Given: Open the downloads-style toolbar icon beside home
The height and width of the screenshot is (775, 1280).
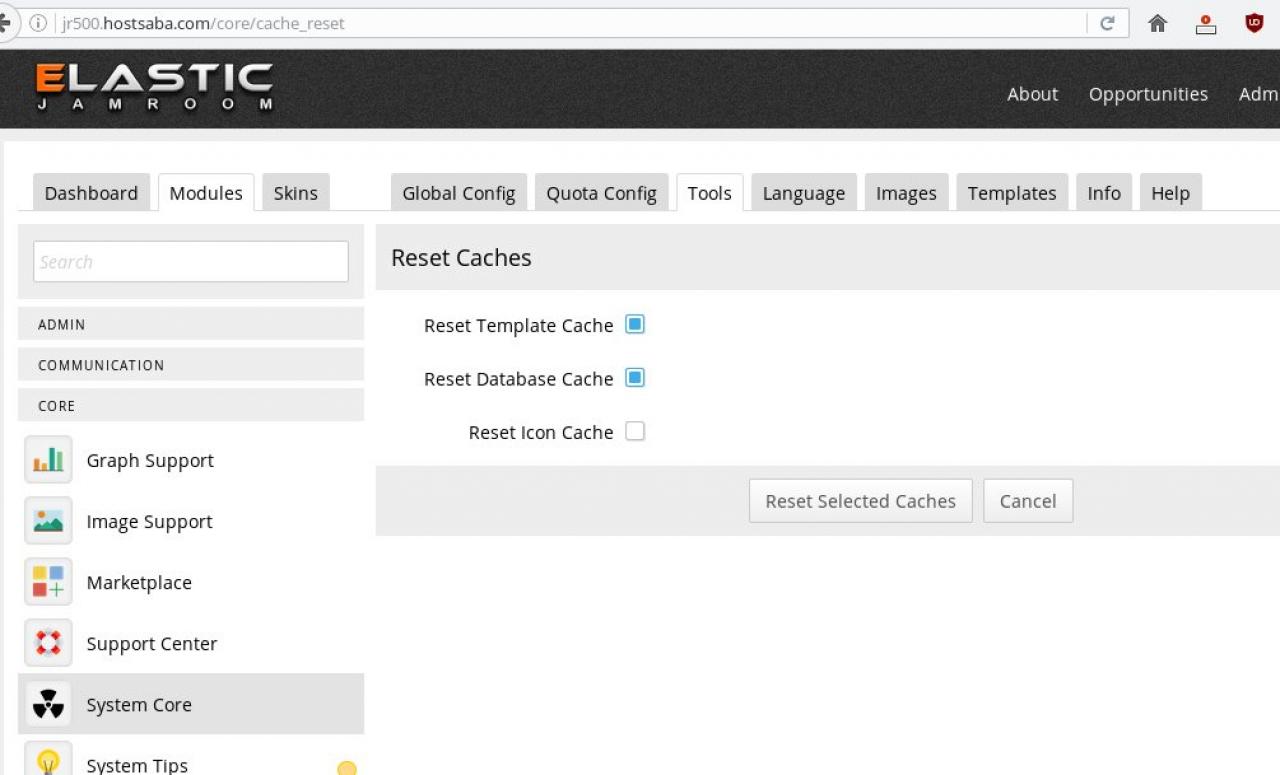Looking at the screenshot, I should pyautogui.click(x=1206, y=23).
